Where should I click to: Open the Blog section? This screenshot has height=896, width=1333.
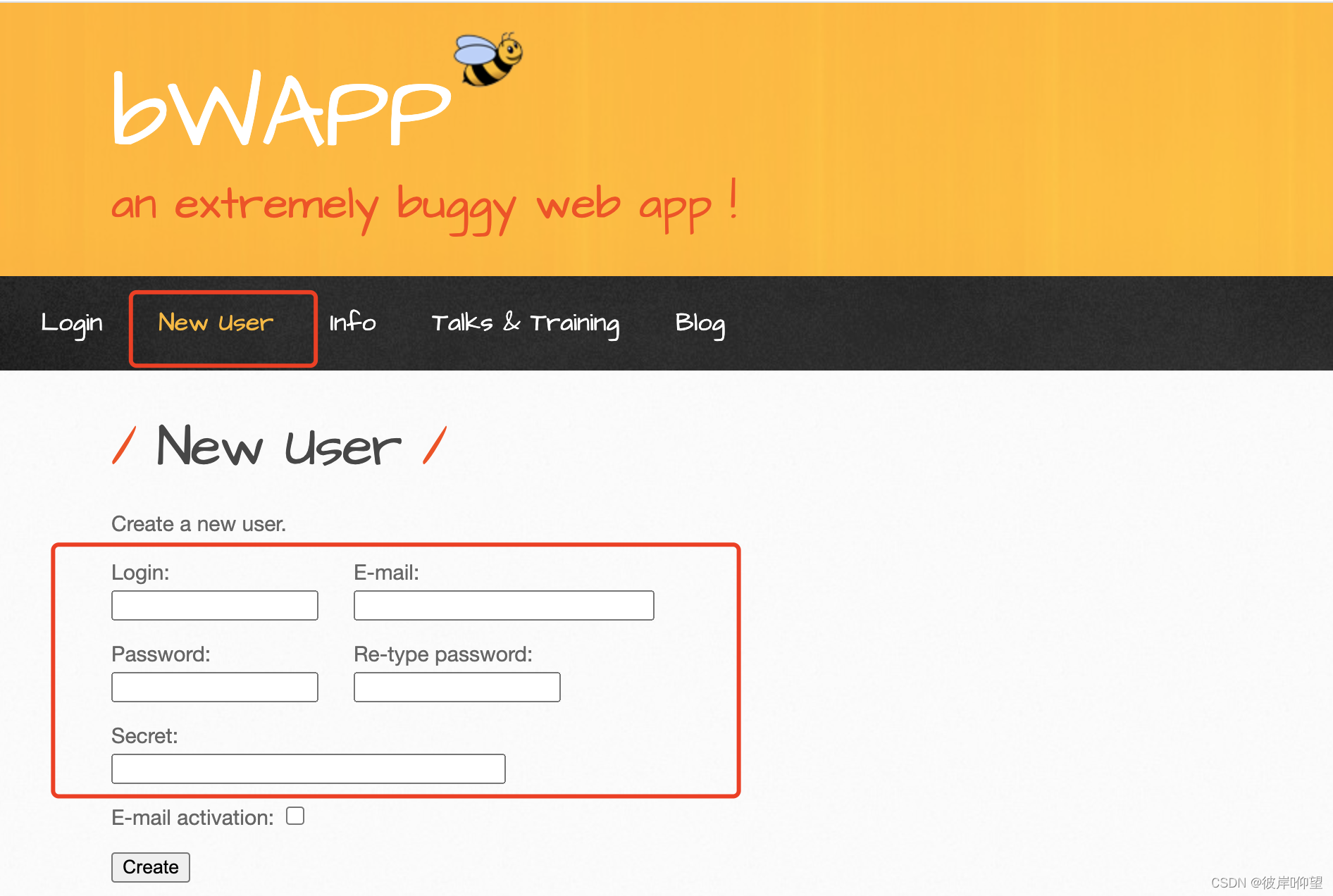coord(700,323)
